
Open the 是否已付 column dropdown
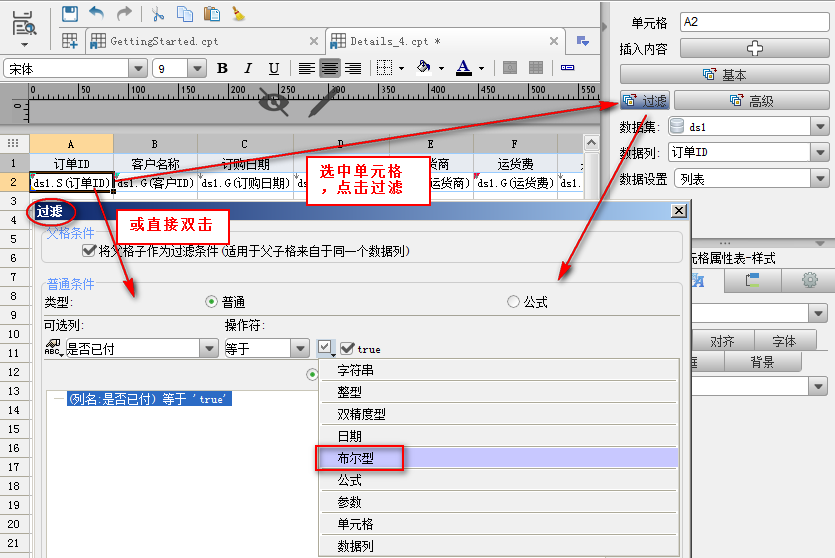[x=209, y=349]
